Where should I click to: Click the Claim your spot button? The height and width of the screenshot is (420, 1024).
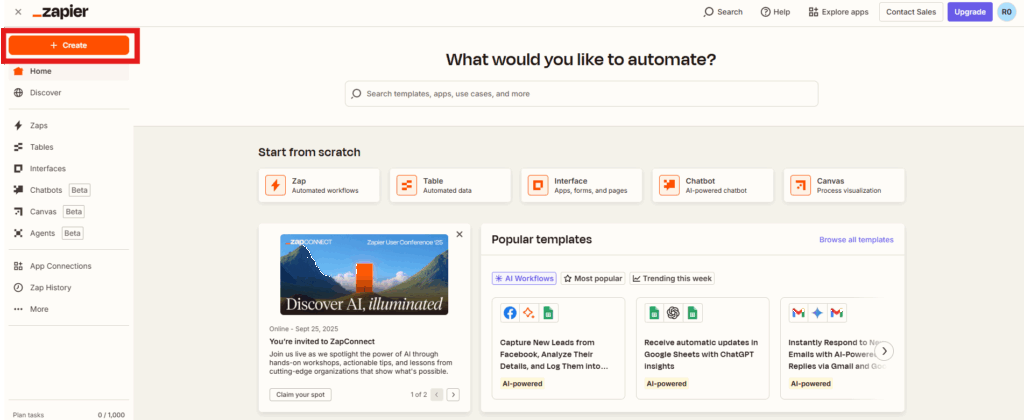tap(300, 395)
